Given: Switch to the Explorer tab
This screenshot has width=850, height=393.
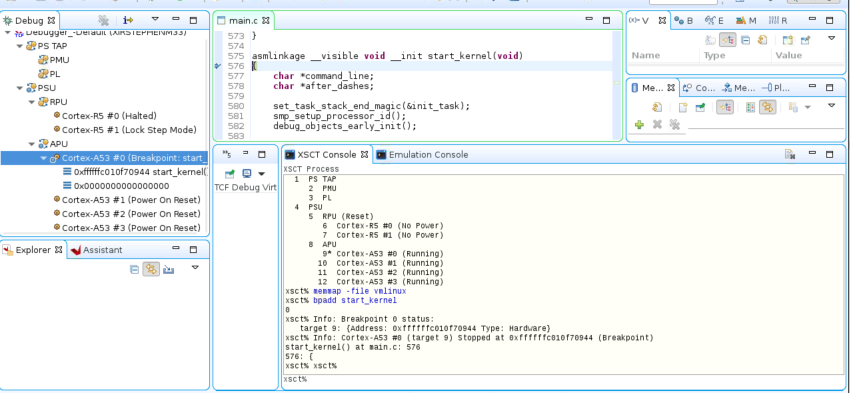Looking at the screenshot, I should [x=33, y=250].
